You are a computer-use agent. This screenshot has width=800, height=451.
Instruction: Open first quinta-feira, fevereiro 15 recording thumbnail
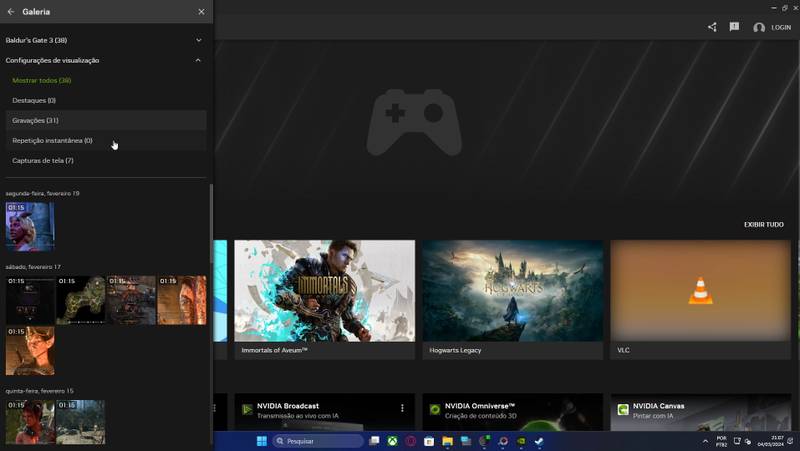30,422
